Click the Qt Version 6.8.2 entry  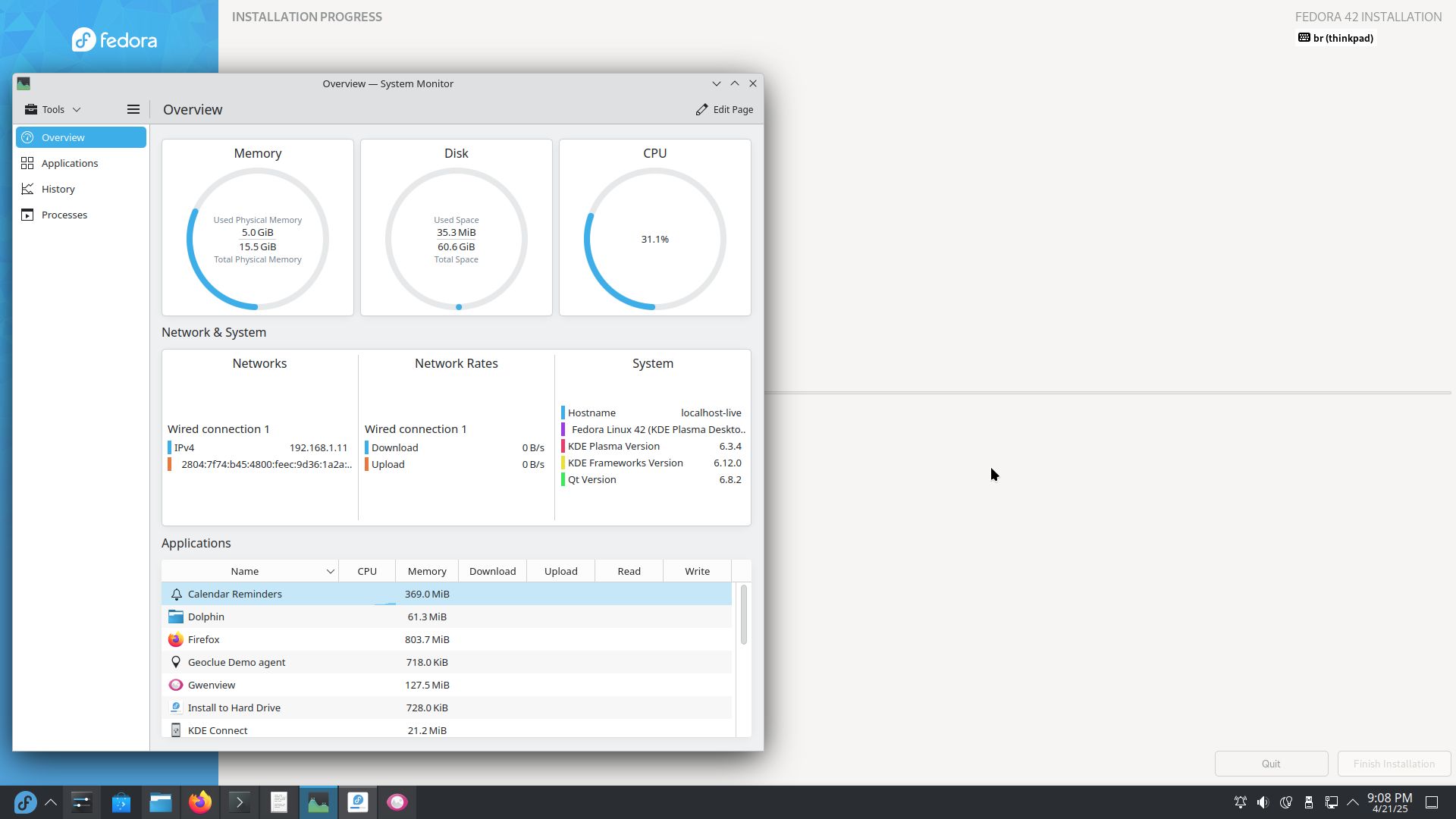click(x=652, y=479)
